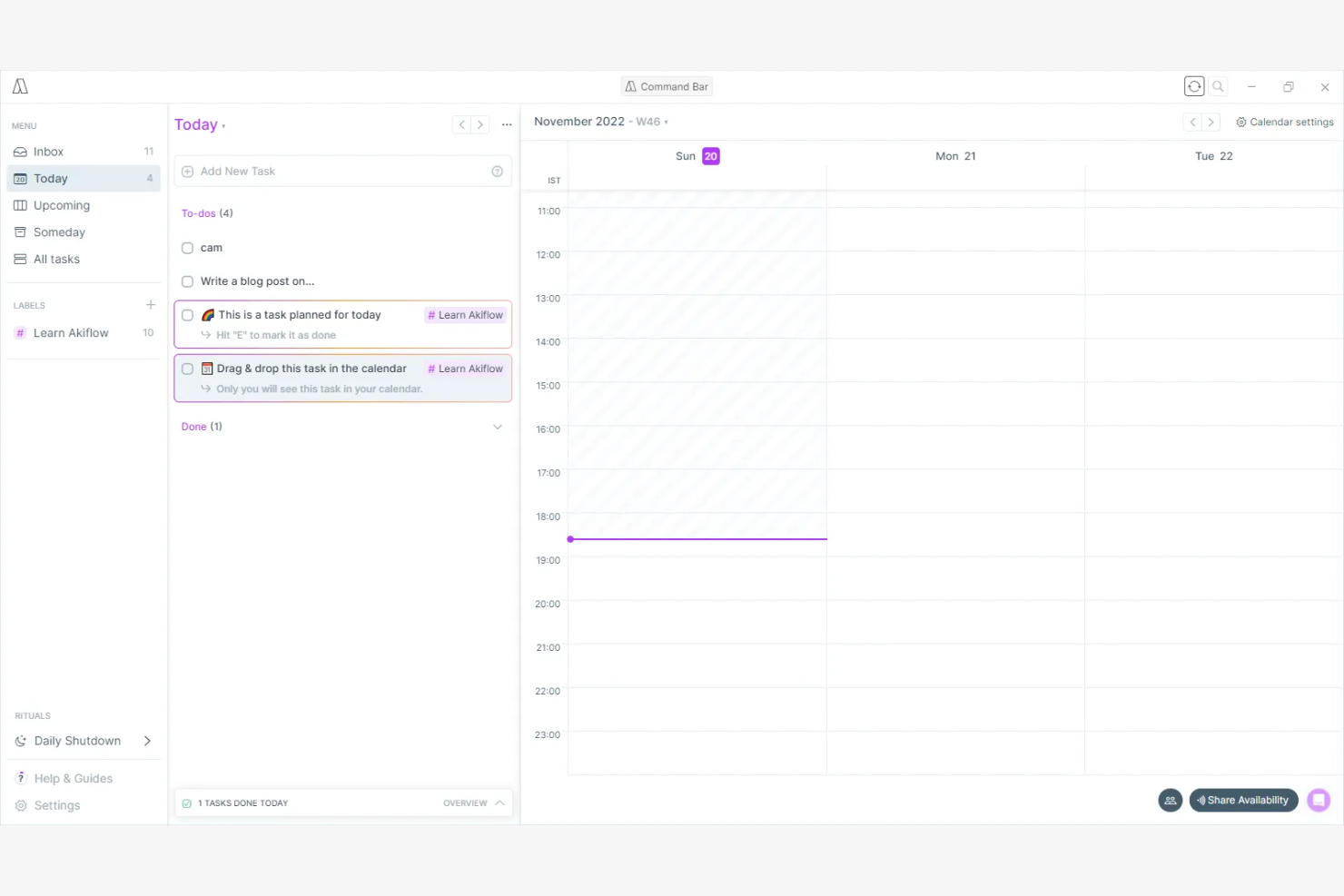Image resolution: width=1344 pixels, height=896 pixels.
Task: Tick 'Drag & drop this task' checkbox
Action: click(x=188, y=369)
